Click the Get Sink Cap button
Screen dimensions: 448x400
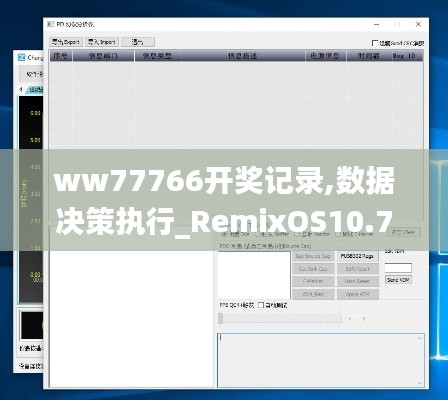point(313,269)
